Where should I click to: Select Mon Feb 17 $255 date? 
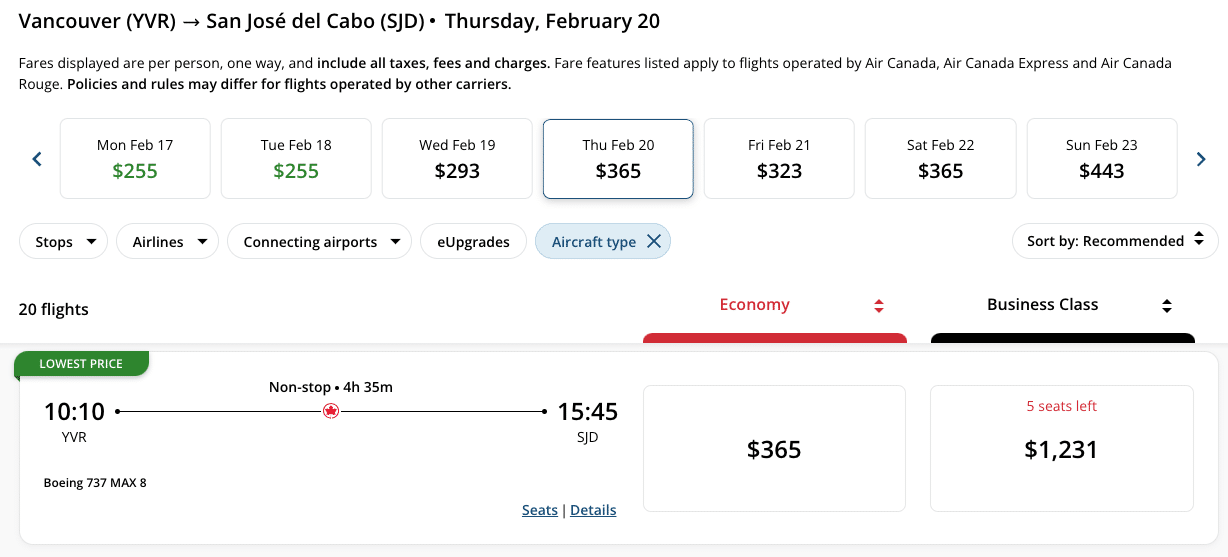(x=135, y=159)
